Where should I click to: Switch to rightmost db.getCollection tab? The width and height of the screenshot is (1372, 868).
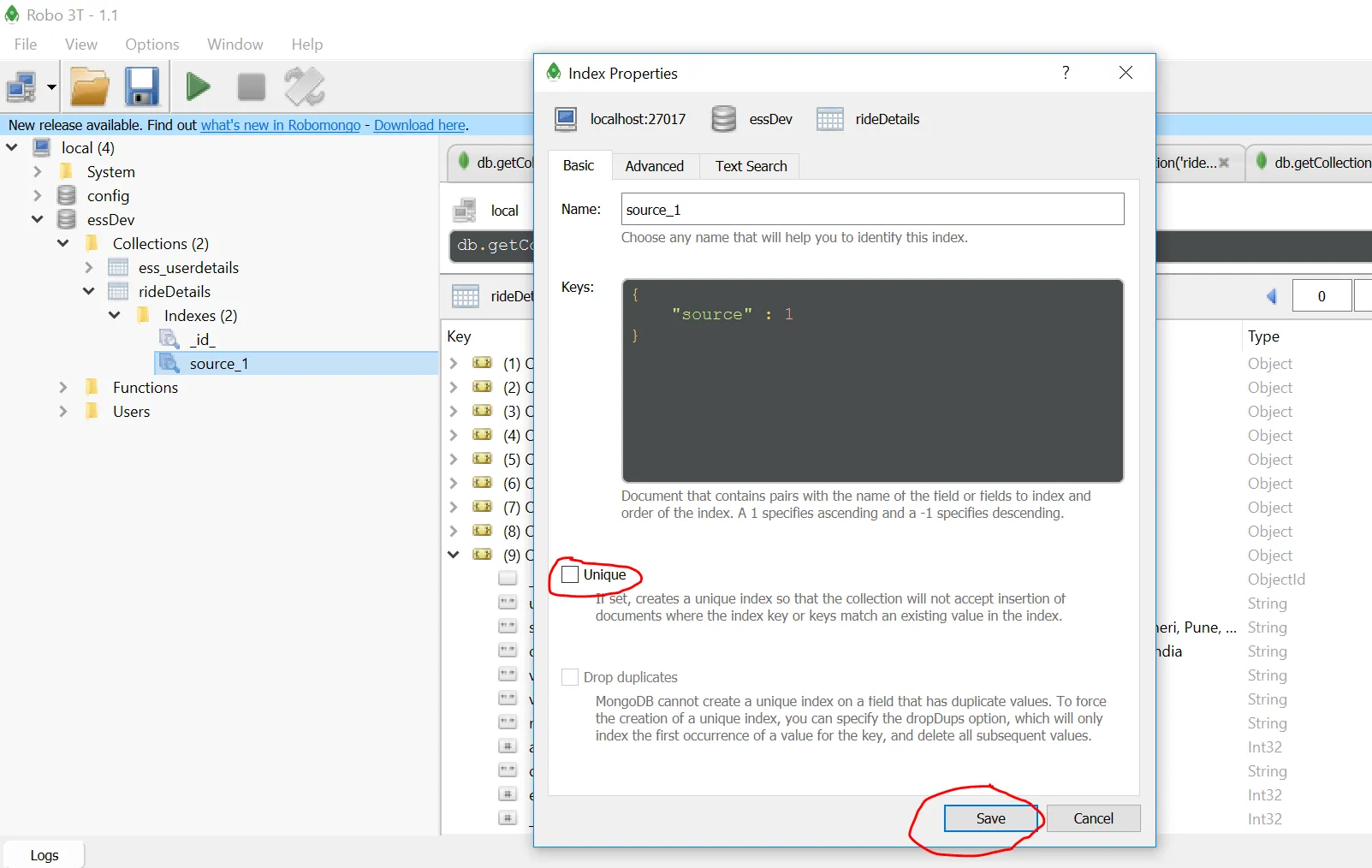[1310, 163]
